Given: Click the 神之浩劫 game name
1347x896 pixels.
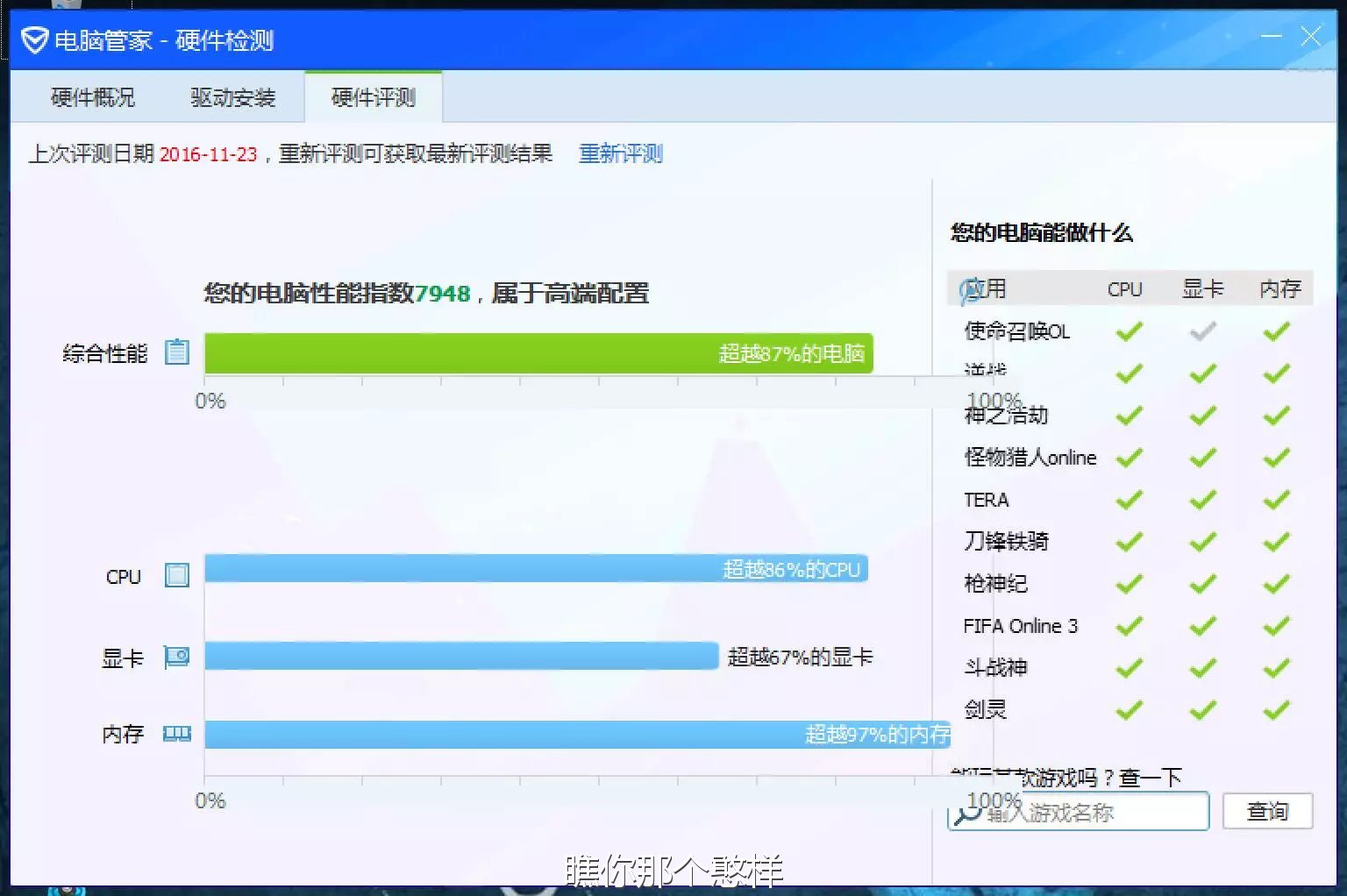Looking at the screenshot, I should tap(1007, 416).
